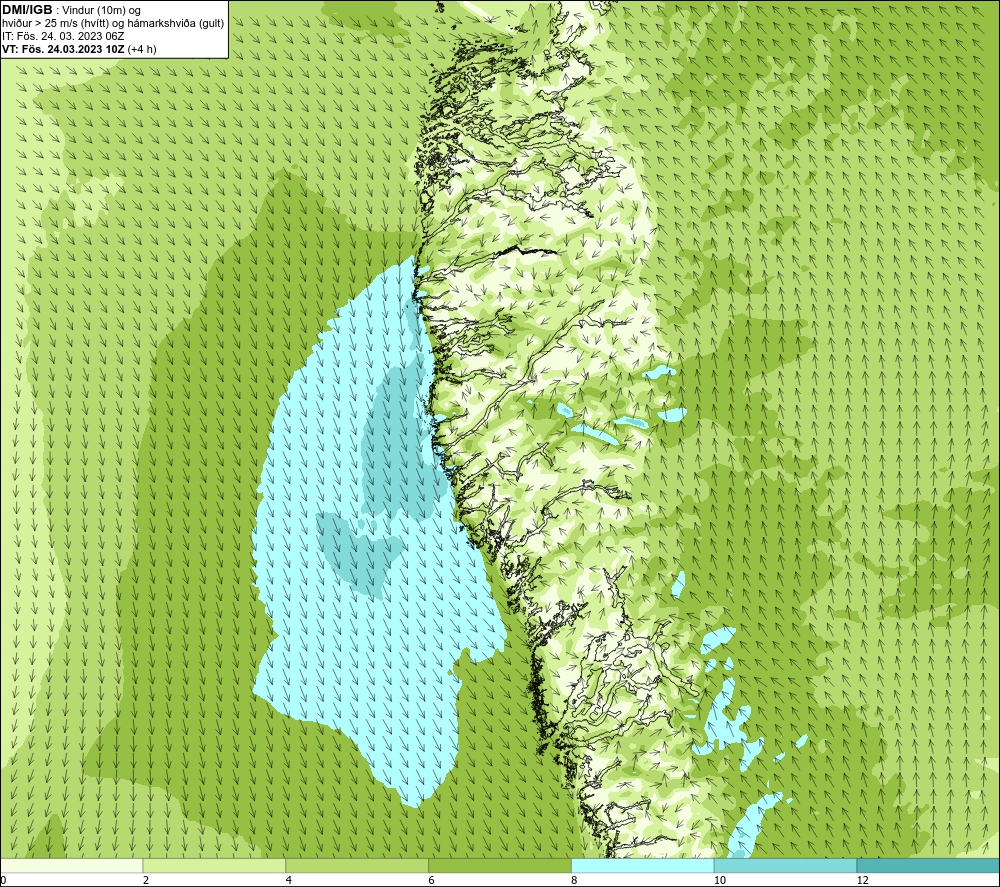
Task: Click the "12" label on the wind scale
Action: (x=863, y=880)
